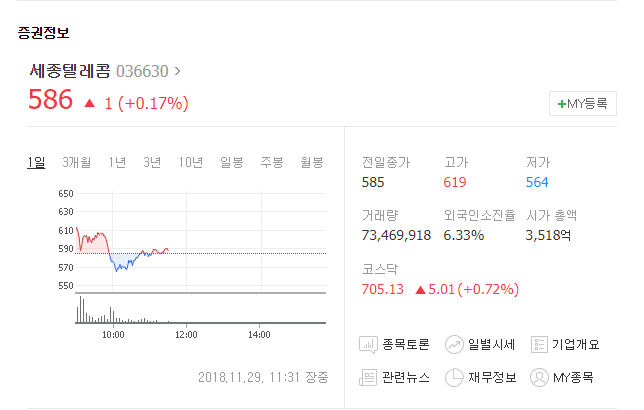Select the 1일 chart tab
Image resolution: width=644 pixels, height=410 pixels.
tap(36, 163)
